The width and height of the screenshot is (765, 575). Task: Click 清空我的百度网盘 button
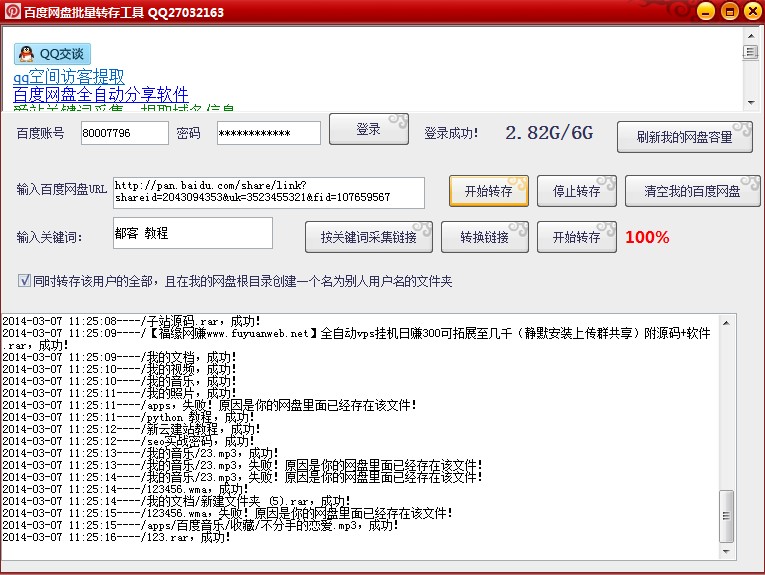(x=692, y=191)
